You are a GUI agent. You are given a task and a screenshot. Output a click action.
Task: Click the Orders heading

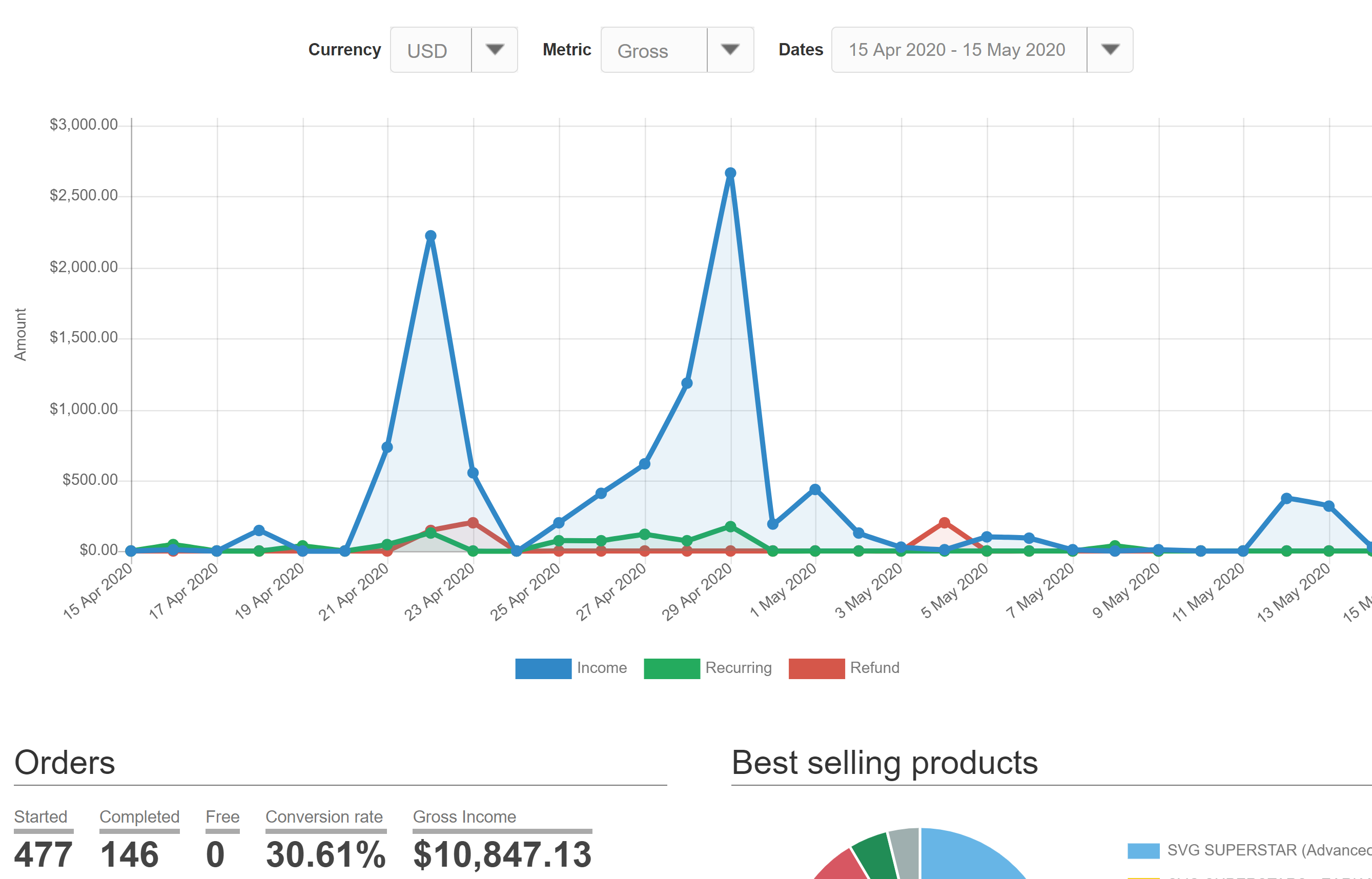pos(65,763)
